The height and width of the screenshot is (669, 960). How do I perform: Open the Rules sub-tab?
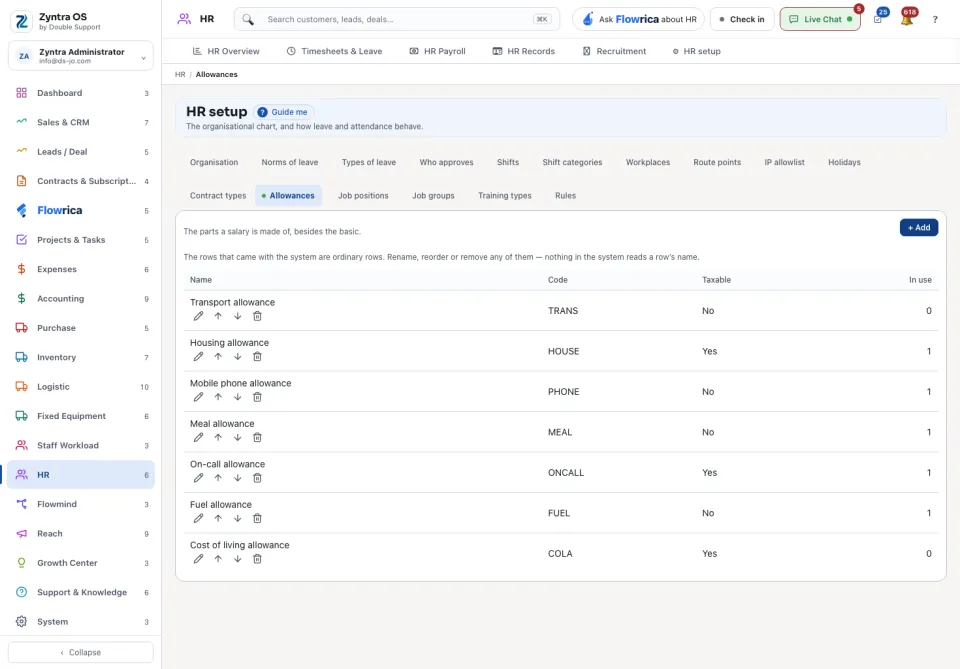(x=565, y=196)
